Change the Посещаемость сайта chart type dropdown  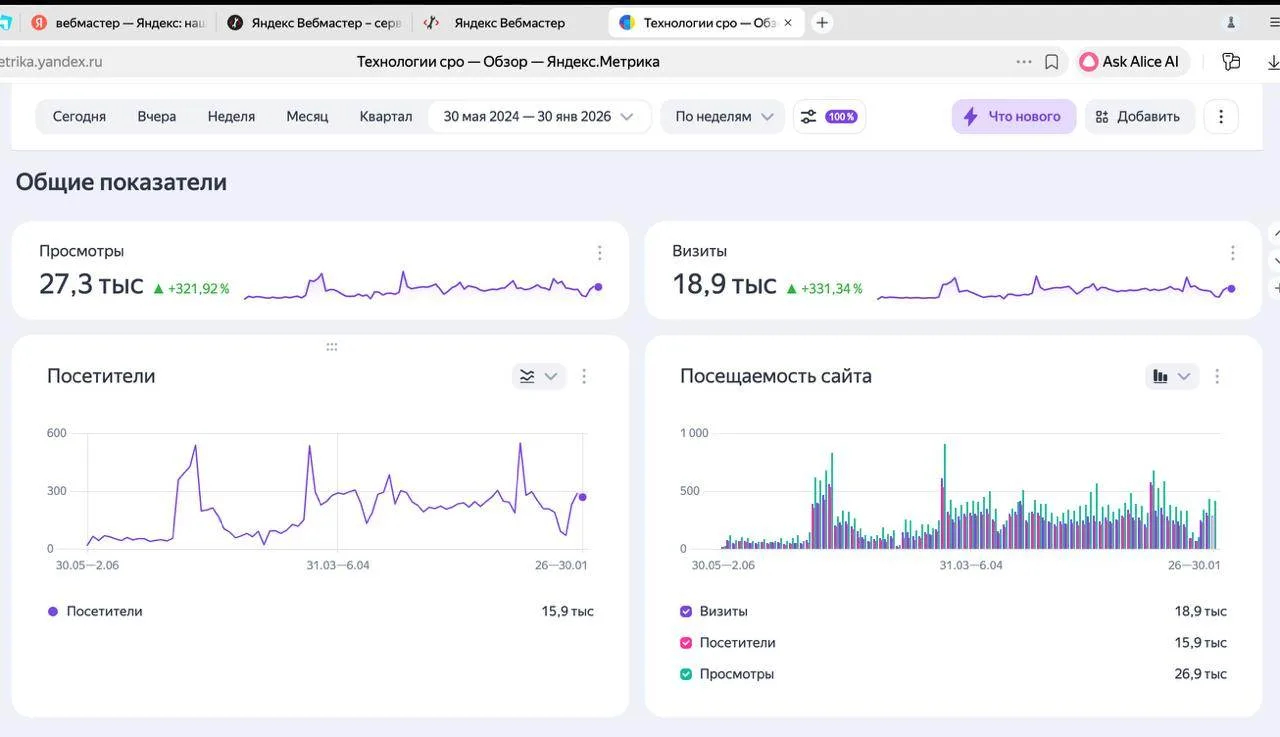pos(1172,376)
